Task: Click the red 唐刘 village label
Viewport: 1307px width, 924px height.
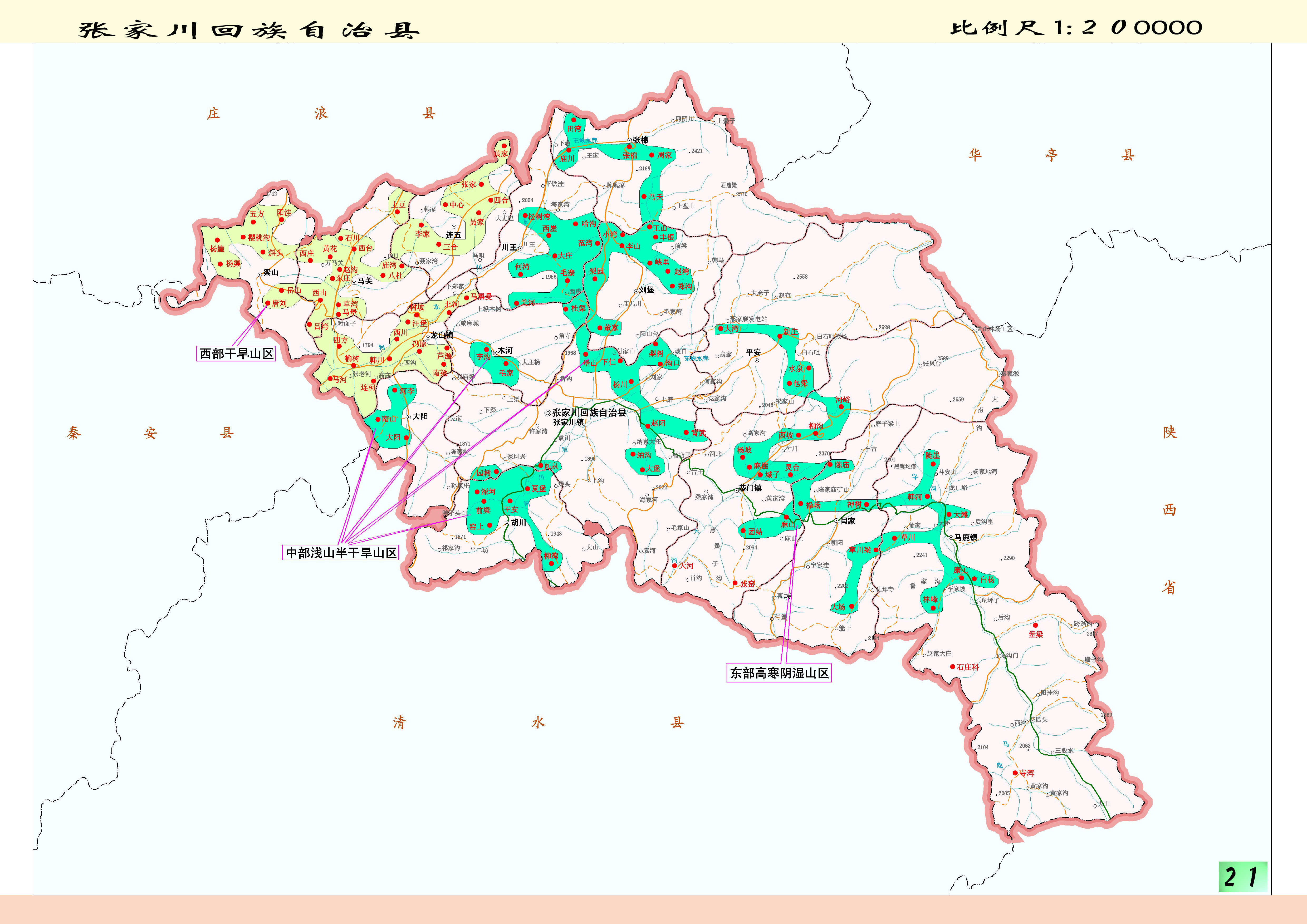Action: coord(280,303)
